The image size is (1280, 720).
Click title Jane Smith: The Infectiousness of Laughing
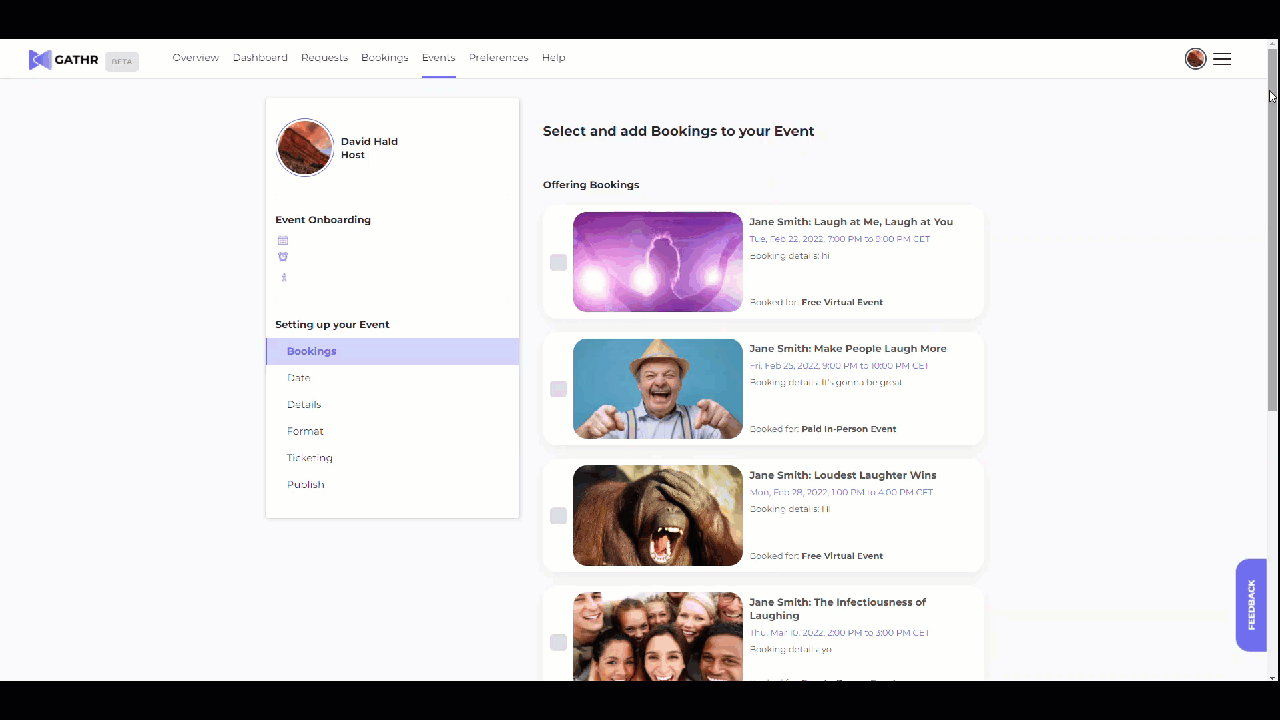[x=838, y=609]
